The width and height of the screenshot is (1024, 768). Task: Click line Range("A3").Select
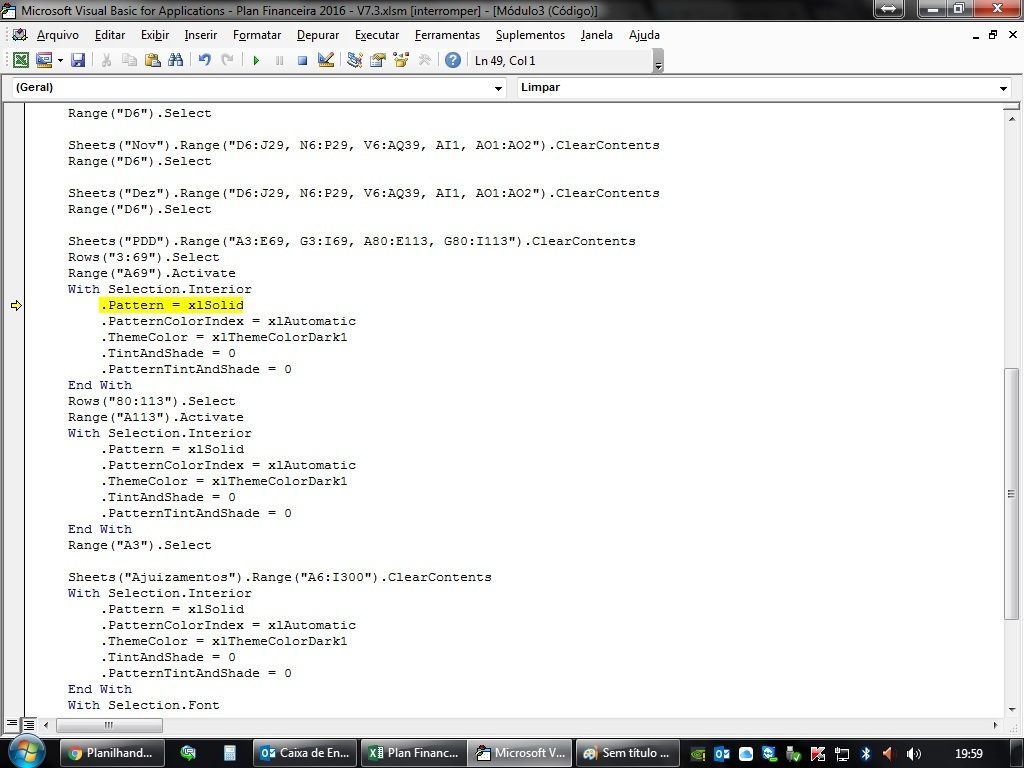pos(140,545)
